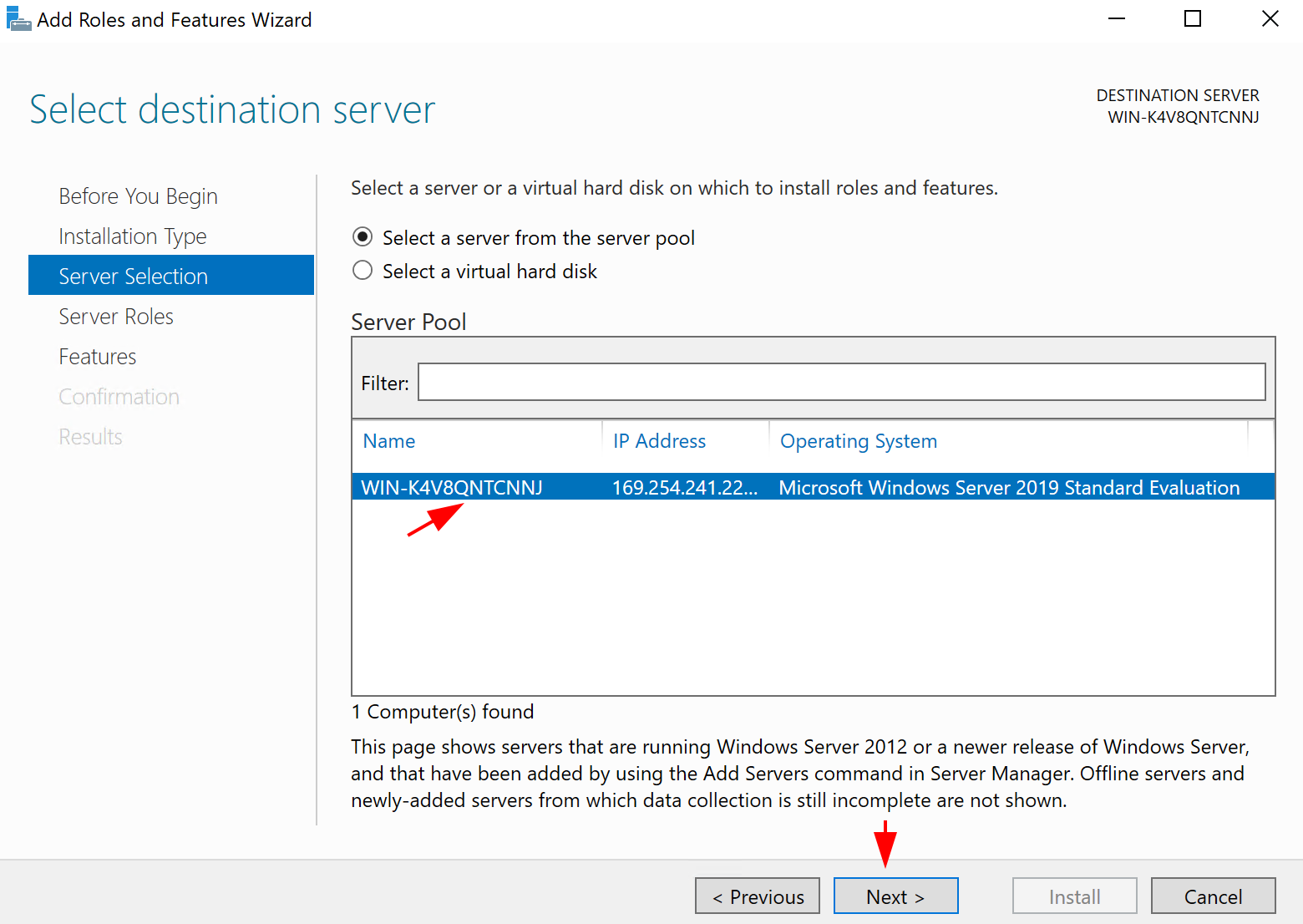1303x924 pixels.
Task: Open the Installation Type step
Action: coord(132,236)
